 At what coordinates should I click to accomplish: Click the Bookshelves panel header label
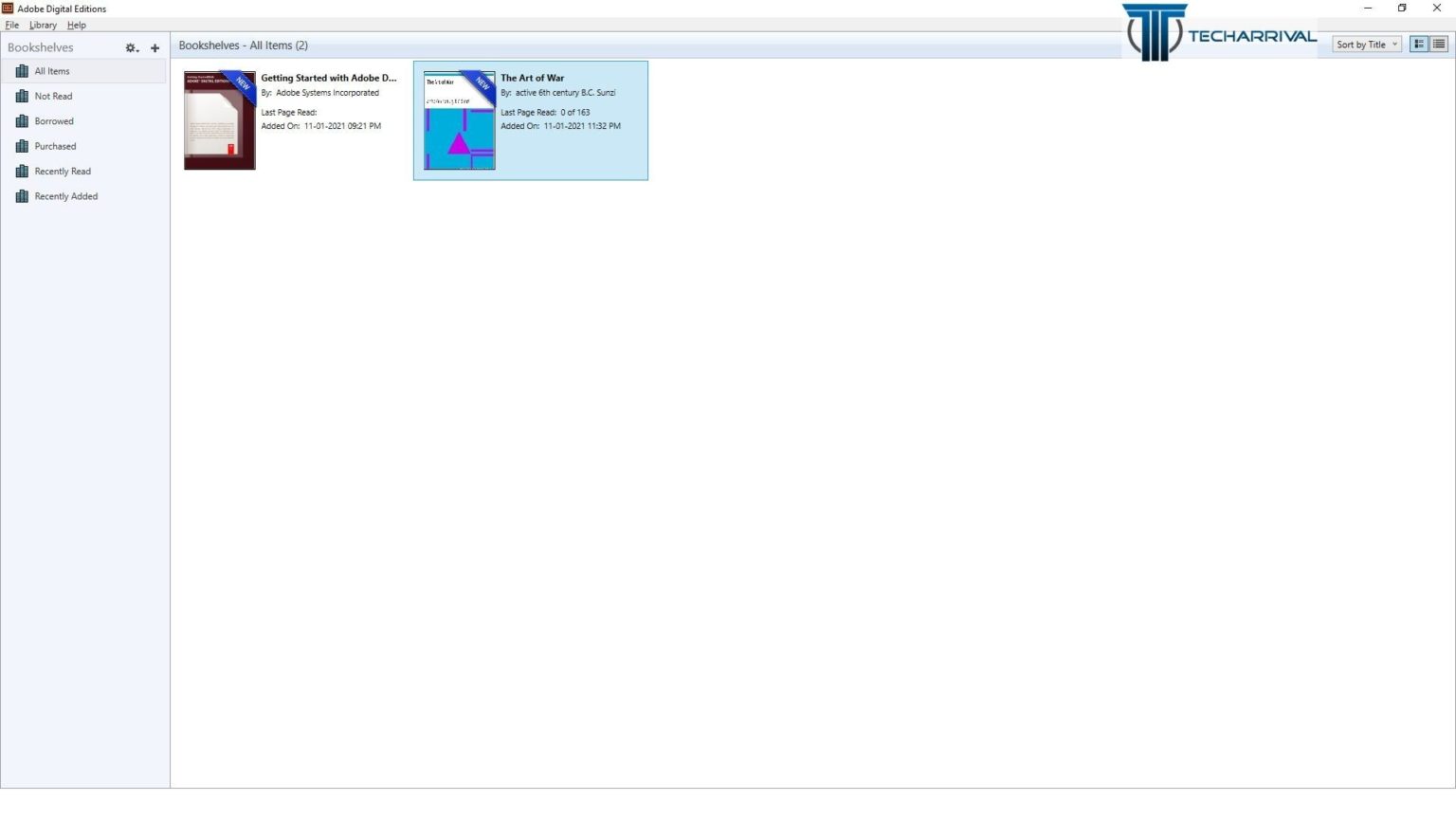pyautogui.click(x=41, y=47)
